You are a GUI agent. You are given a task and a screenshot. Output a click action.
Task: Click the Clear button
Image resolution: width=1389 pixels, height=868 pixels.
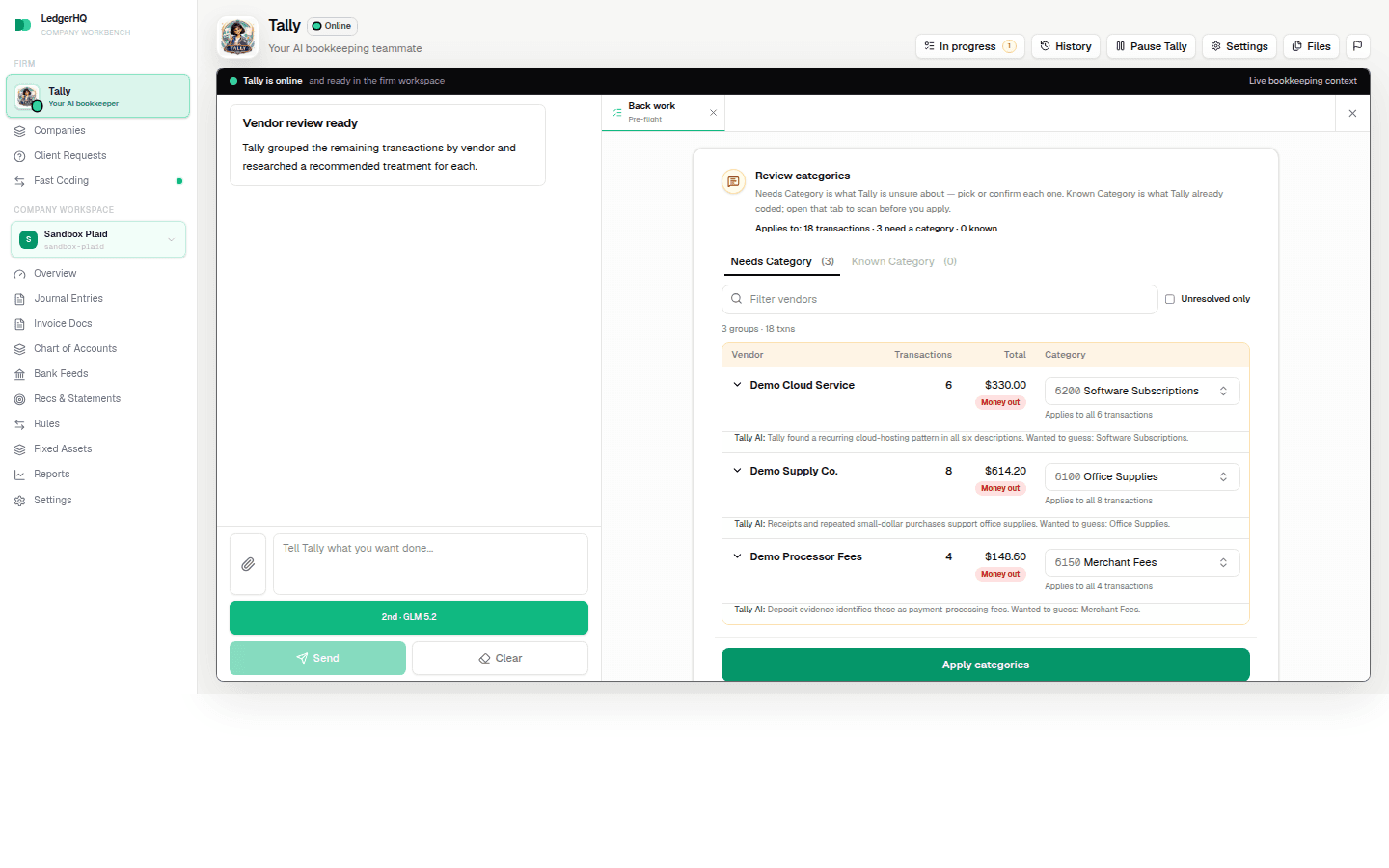500,659
